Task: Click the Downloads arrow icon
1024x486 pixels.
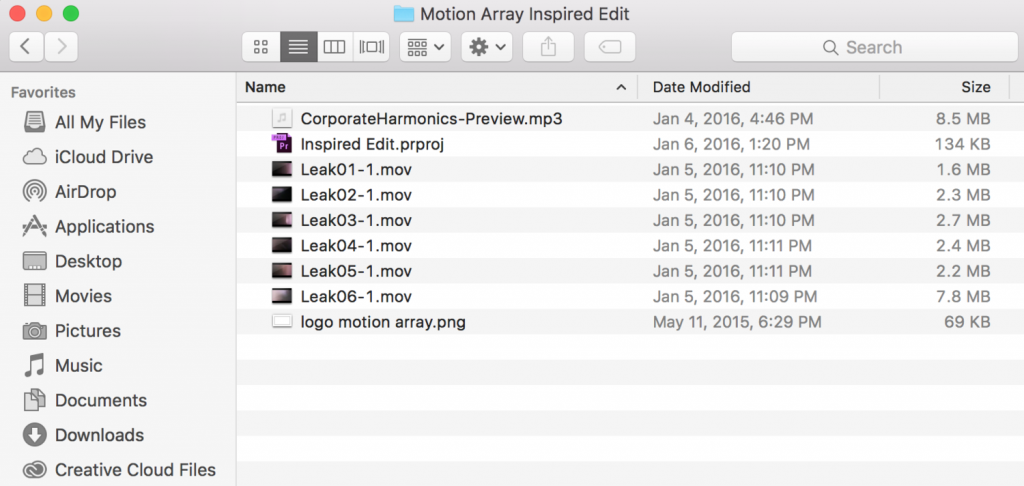Action: coord(35,434)
